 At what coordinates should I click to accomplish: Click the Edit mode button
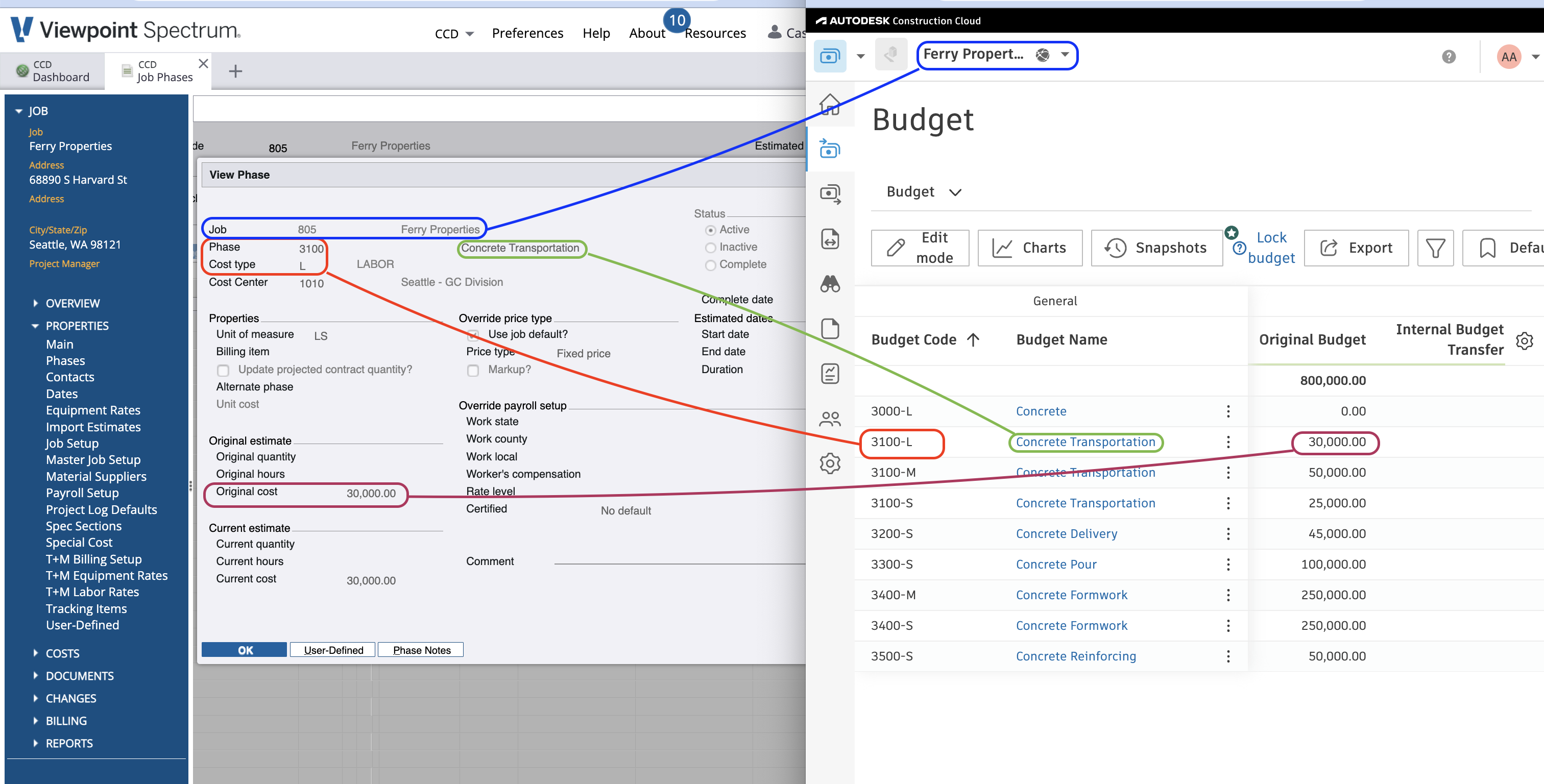point(920,248)
